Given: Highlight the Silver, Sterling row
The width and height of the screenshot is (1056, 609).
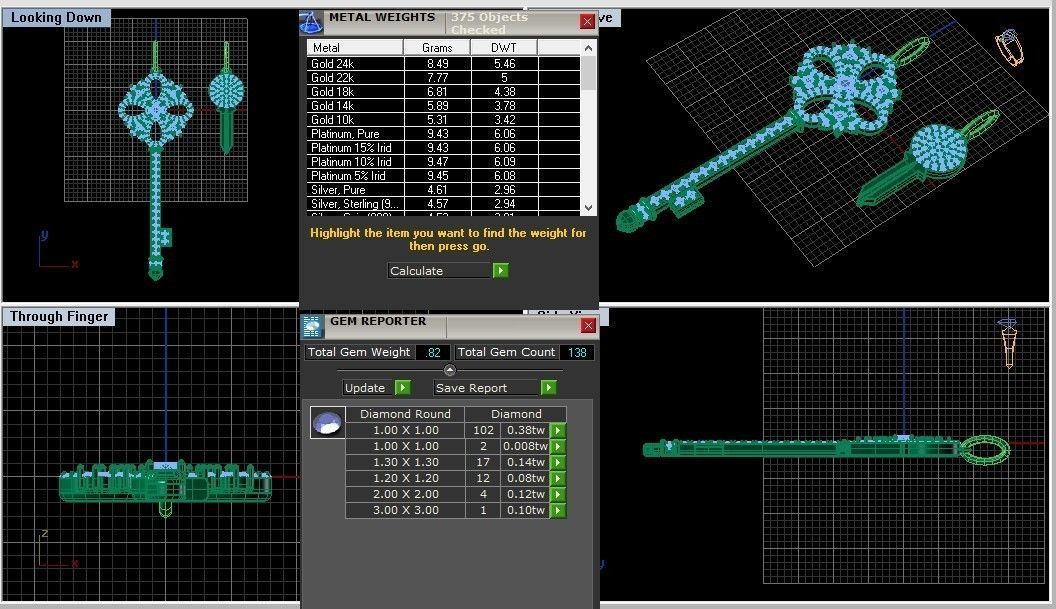Looking at the screenshot, I should point(444,203).
